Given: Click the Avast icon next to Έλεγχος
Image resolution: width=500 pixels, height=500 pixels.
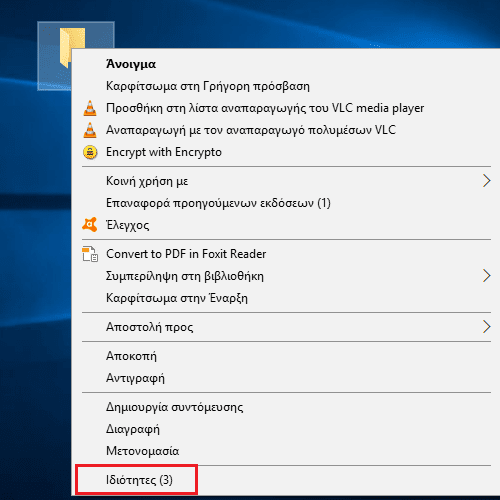Looking at the screenshot, I should click(x=90, y=225).
